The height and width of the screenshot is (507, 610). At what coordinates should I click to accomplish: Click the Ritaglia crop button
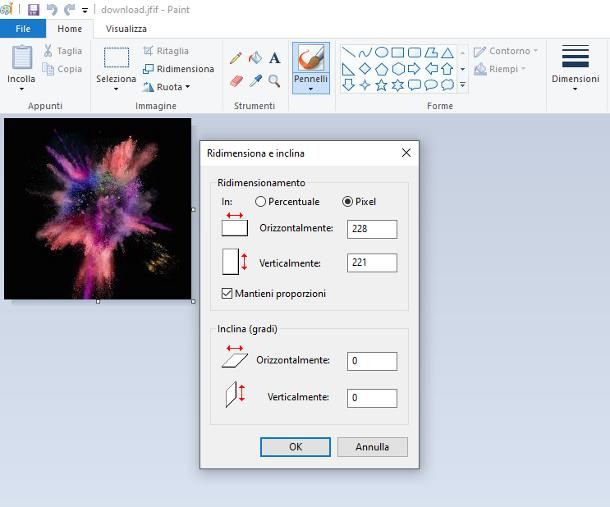(x=166, y=51)
